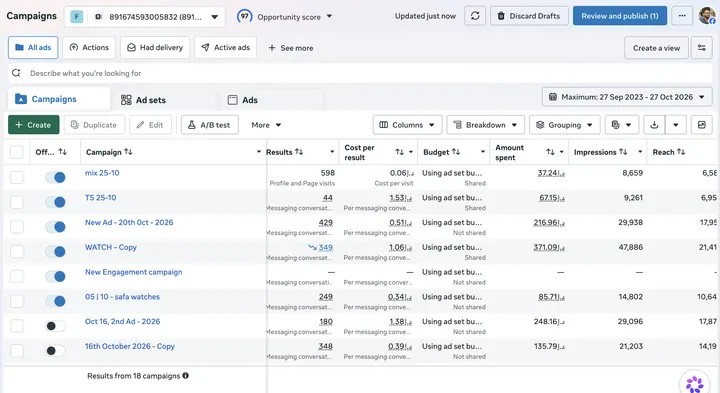Screen dimensions: 720x393
Task: Click the Discard Drafts button
Action: click(x=529, y=16)
